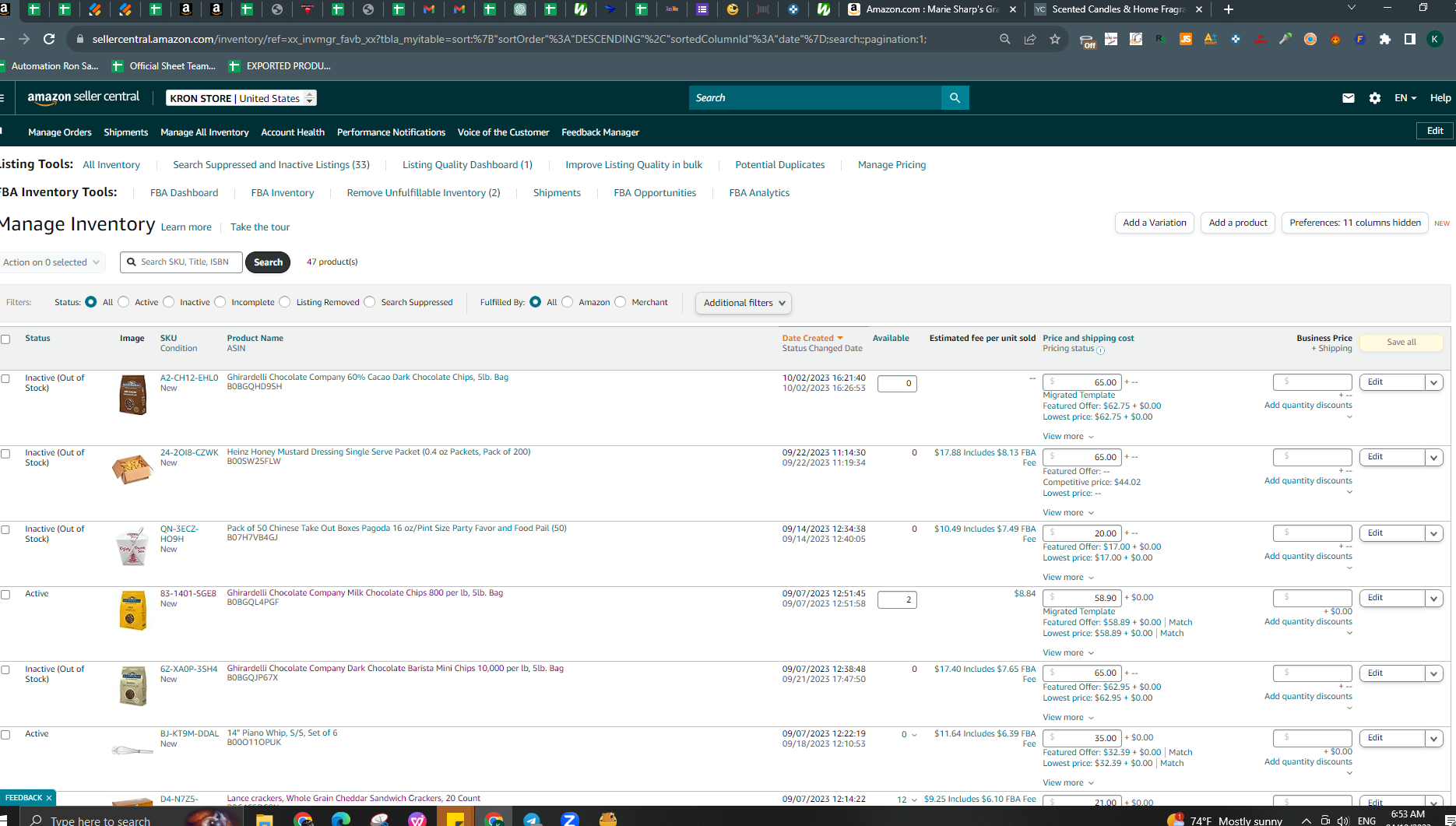This screenshot has width=1456, height=826.
Task: Click the Add a product button
Action: pos(1238,223)
